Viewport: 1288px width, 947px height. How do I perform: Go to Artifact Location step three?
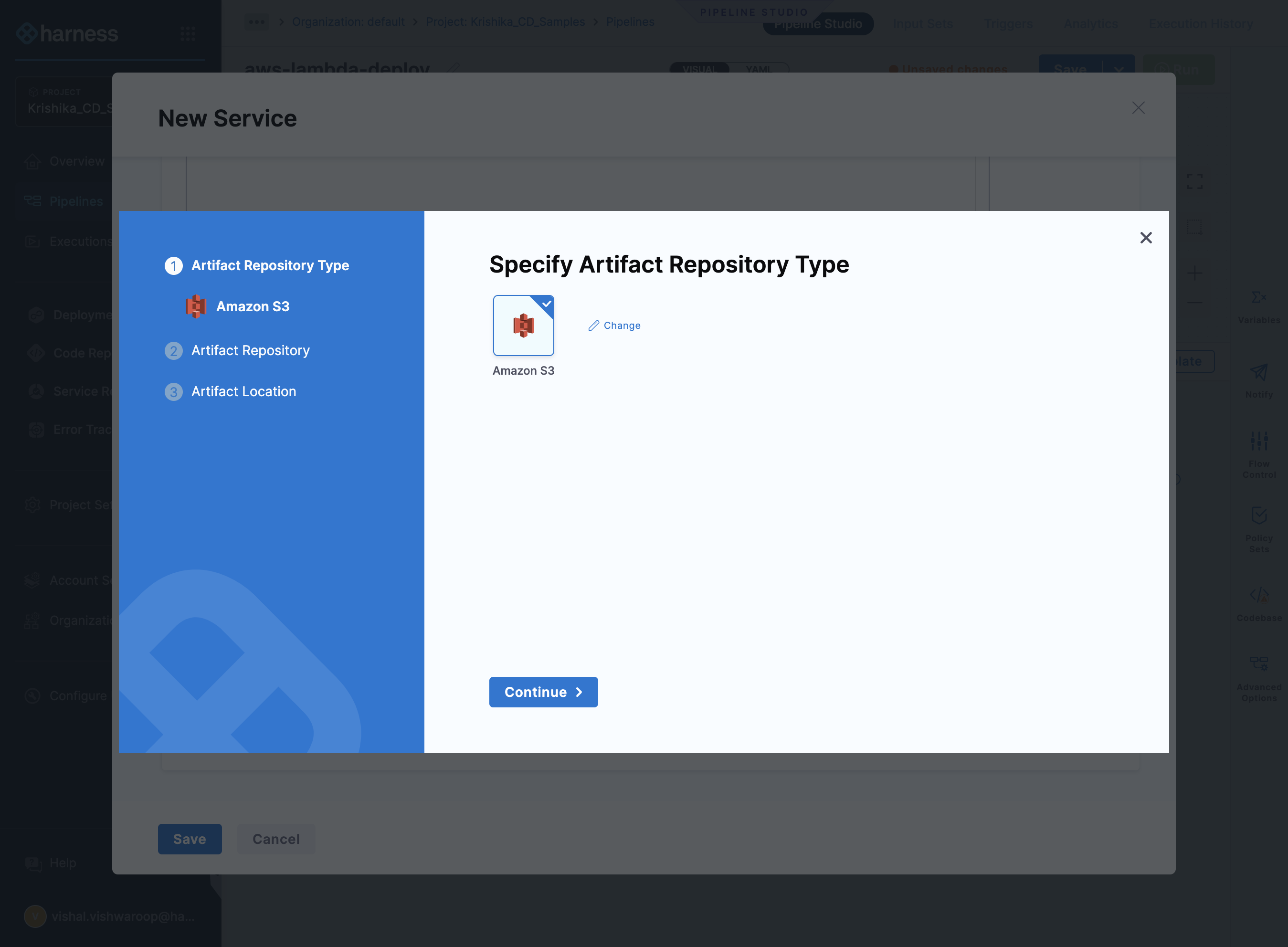coord(231,391)
